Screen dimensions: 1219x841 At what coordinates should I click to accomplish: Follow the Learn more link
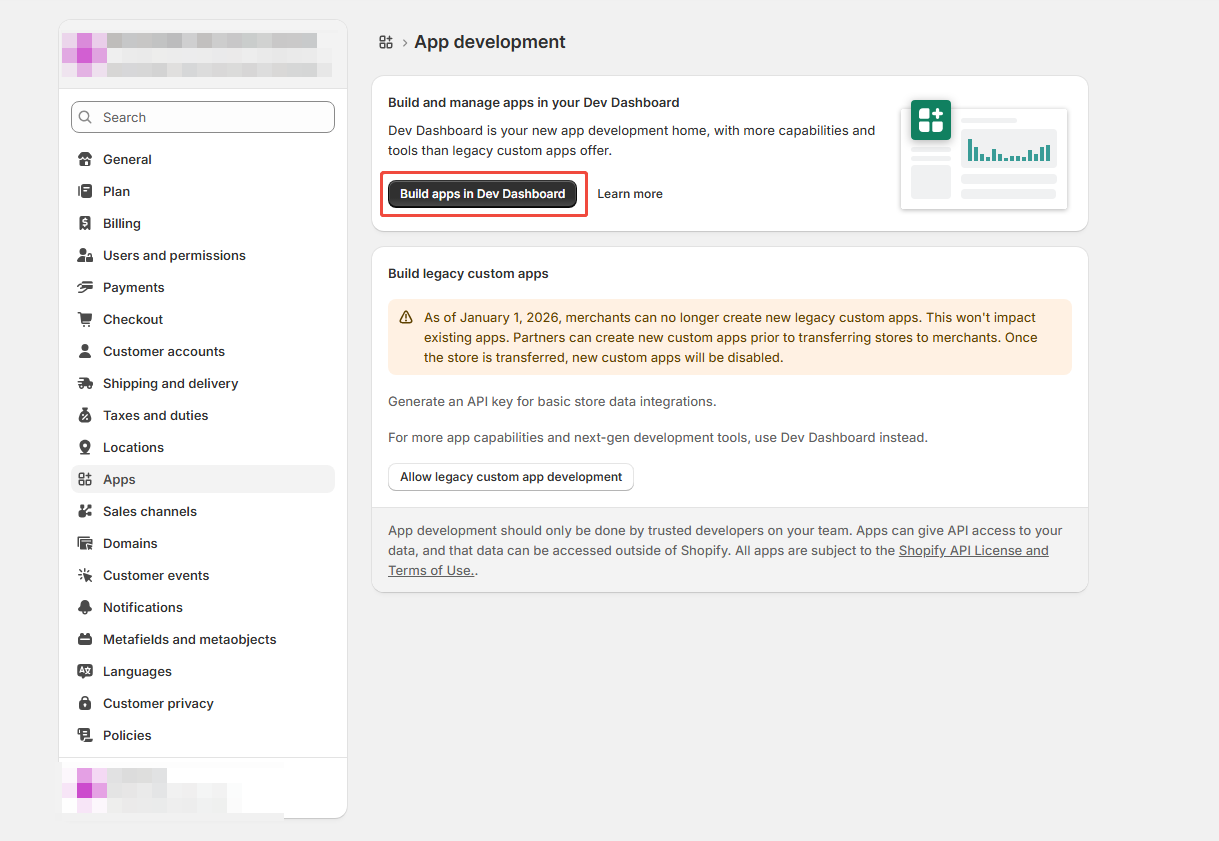630,194
